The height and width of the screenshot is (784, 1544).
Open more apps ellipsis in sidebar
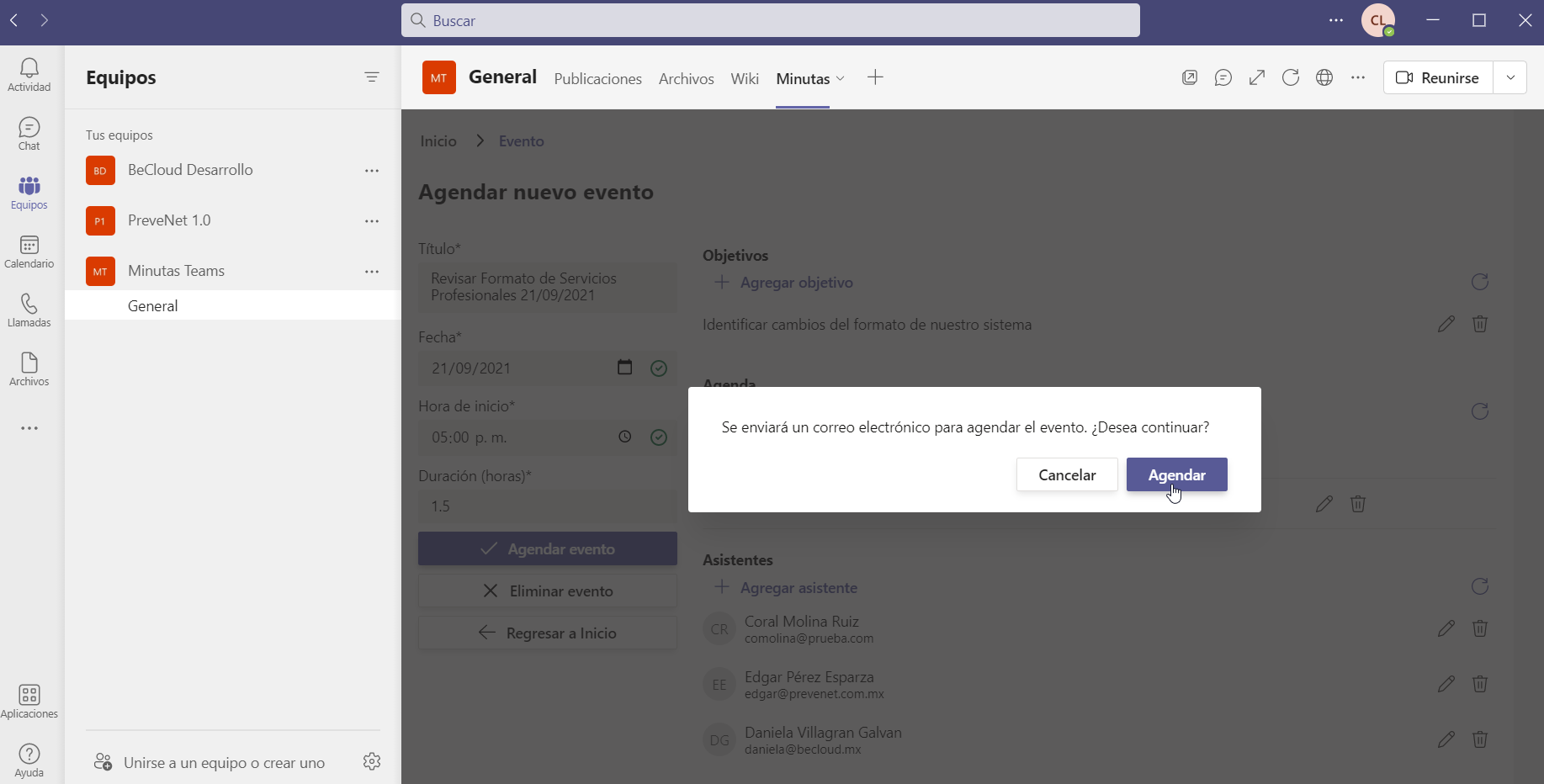(x=29, y=428)
